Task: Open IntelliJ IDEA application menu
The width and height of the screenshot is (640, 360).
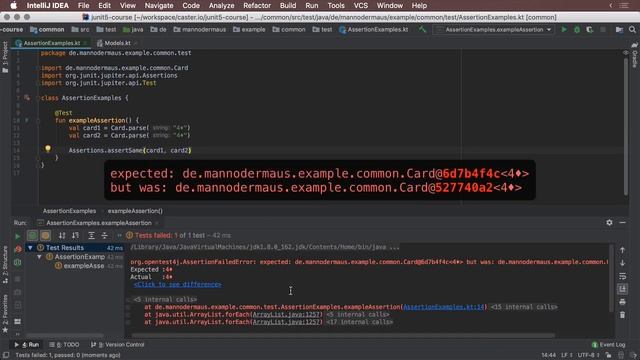Action: (48, 6)
